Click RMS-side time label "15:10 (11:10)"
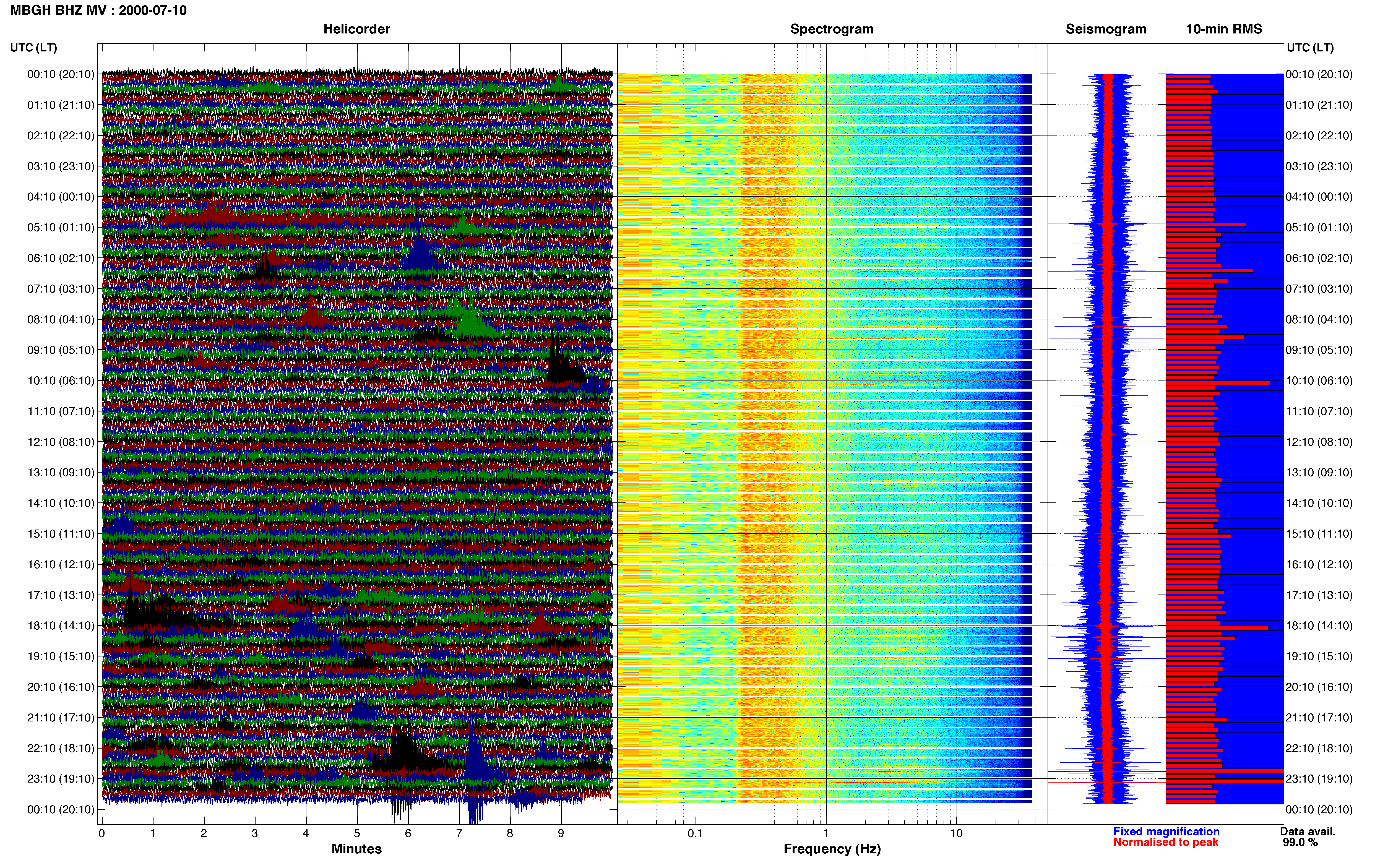Viewport: 1388px width, 868px height. [1319, 534]
